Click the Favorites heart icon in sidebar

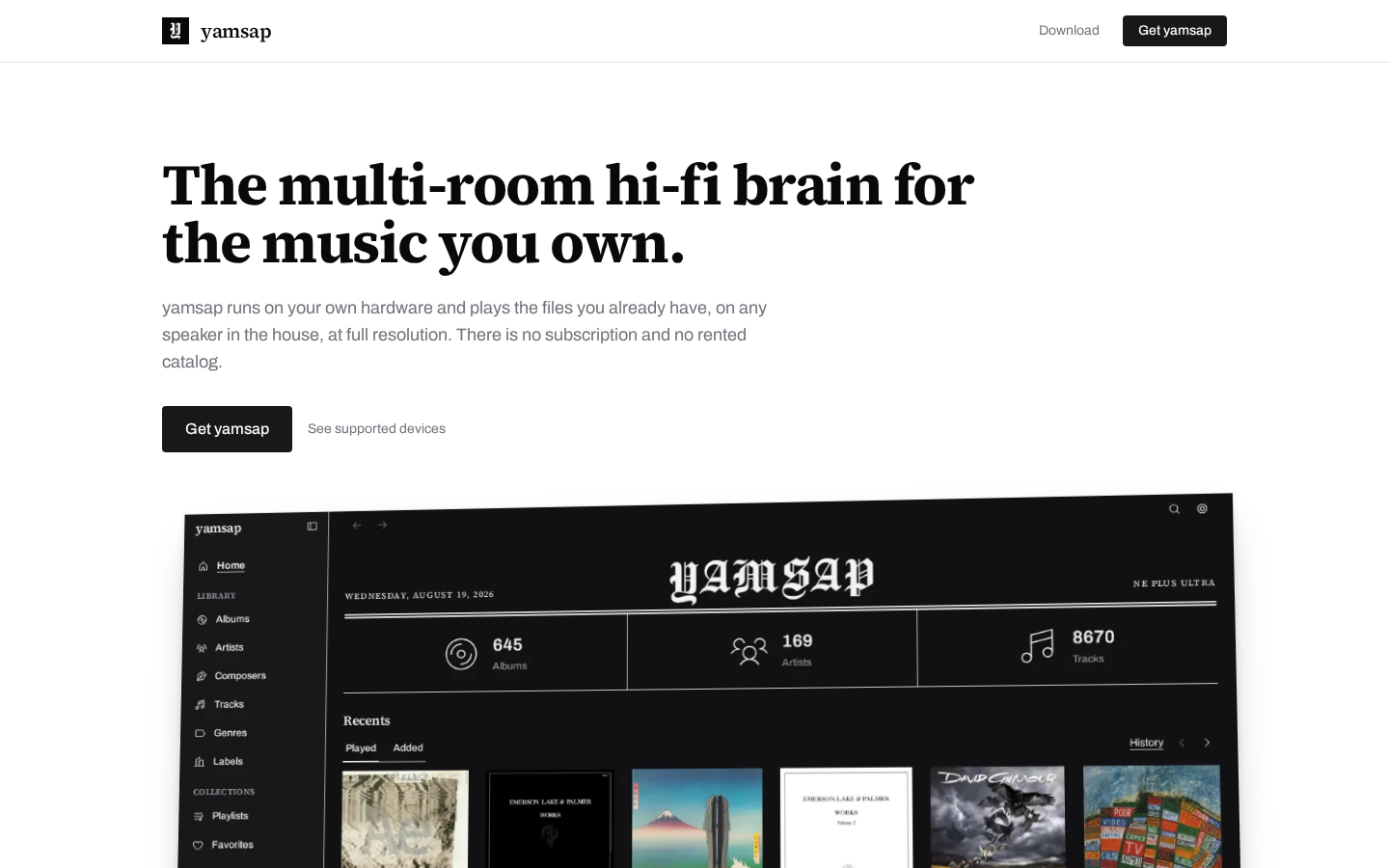tap(198, 846)
